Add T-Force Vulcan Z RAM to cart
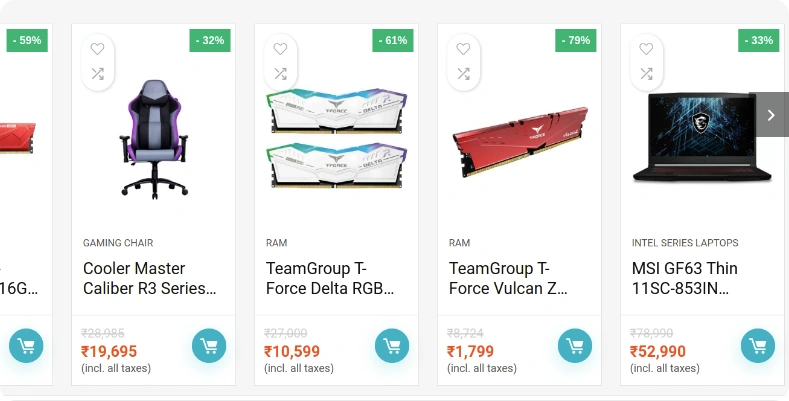This screenshot has height=401, width=789. pyautogui.click(x=575, y=346)
